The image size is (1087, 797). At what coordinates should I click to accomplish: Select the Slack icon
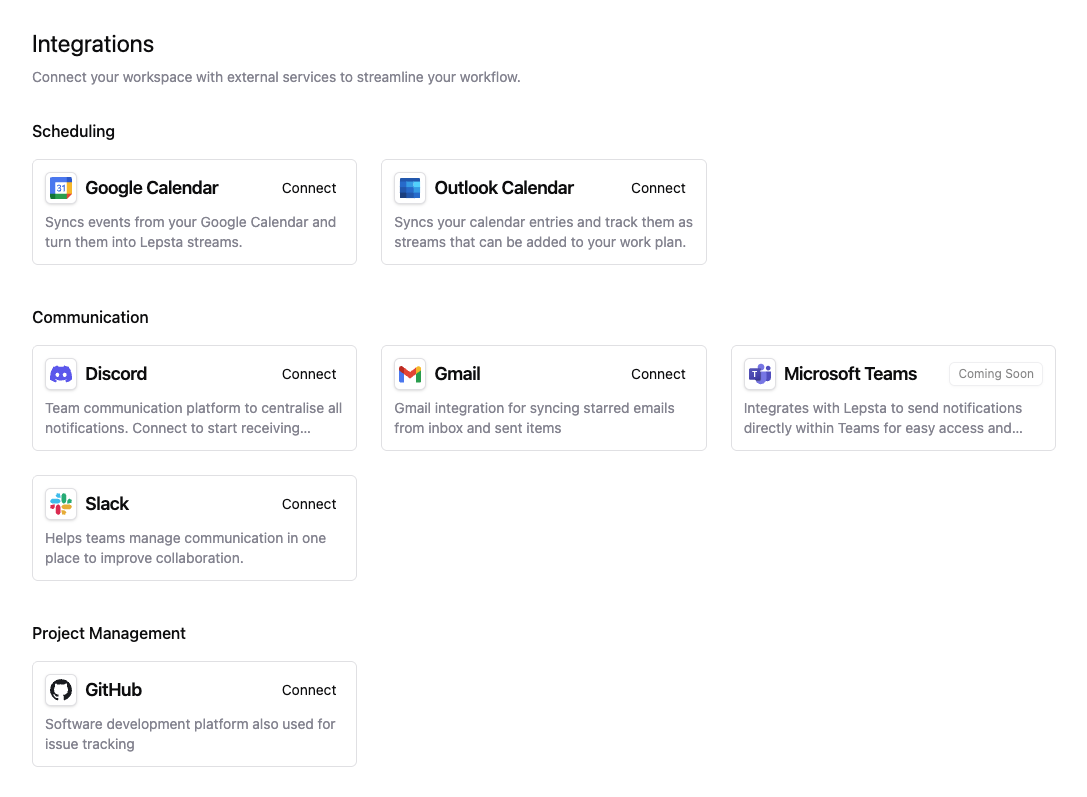coord(60,504)
